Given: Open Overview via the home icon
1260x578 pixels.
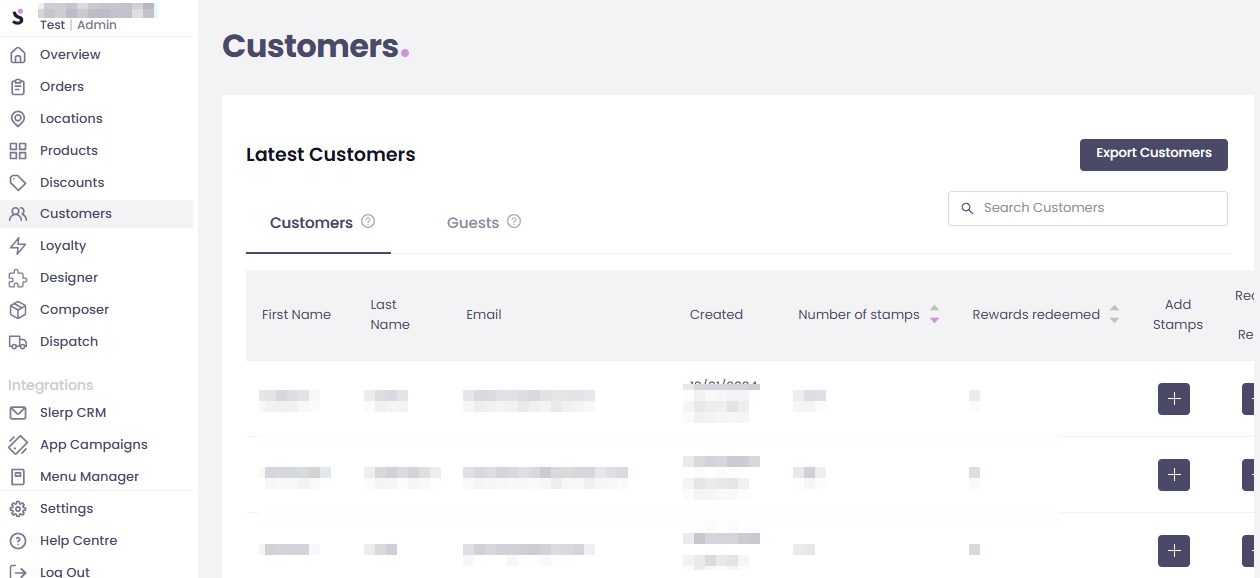Looking at the screenshot, I should [18, 55].
